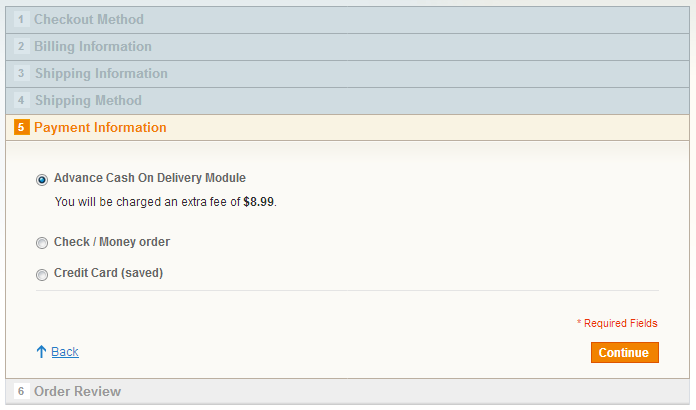Screen dimensions: 696x410
Task: Click the step 2 number badge
Action: 21,47
